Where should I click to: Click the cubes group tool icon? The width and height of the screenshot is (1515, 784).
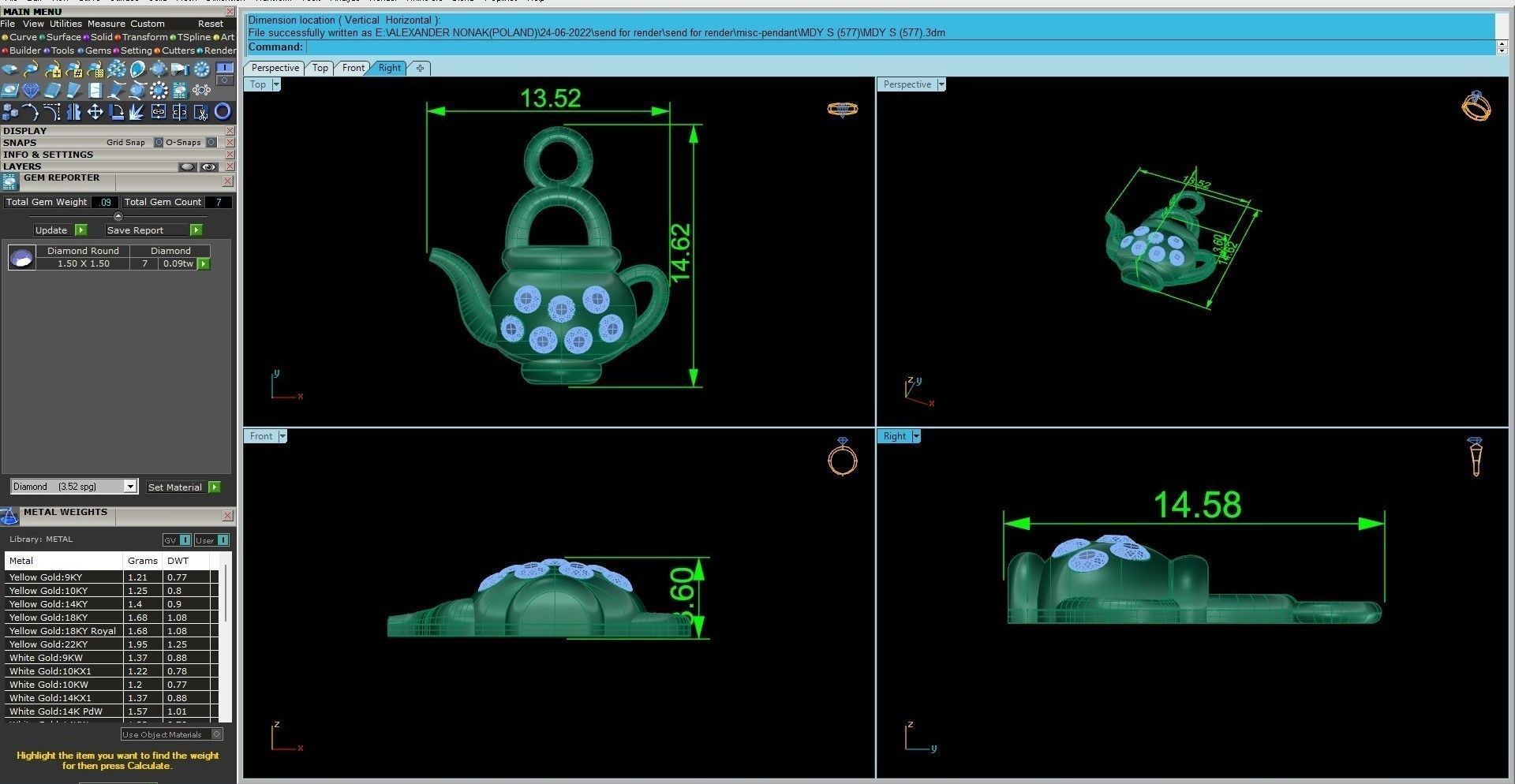[x=9, y=112]
